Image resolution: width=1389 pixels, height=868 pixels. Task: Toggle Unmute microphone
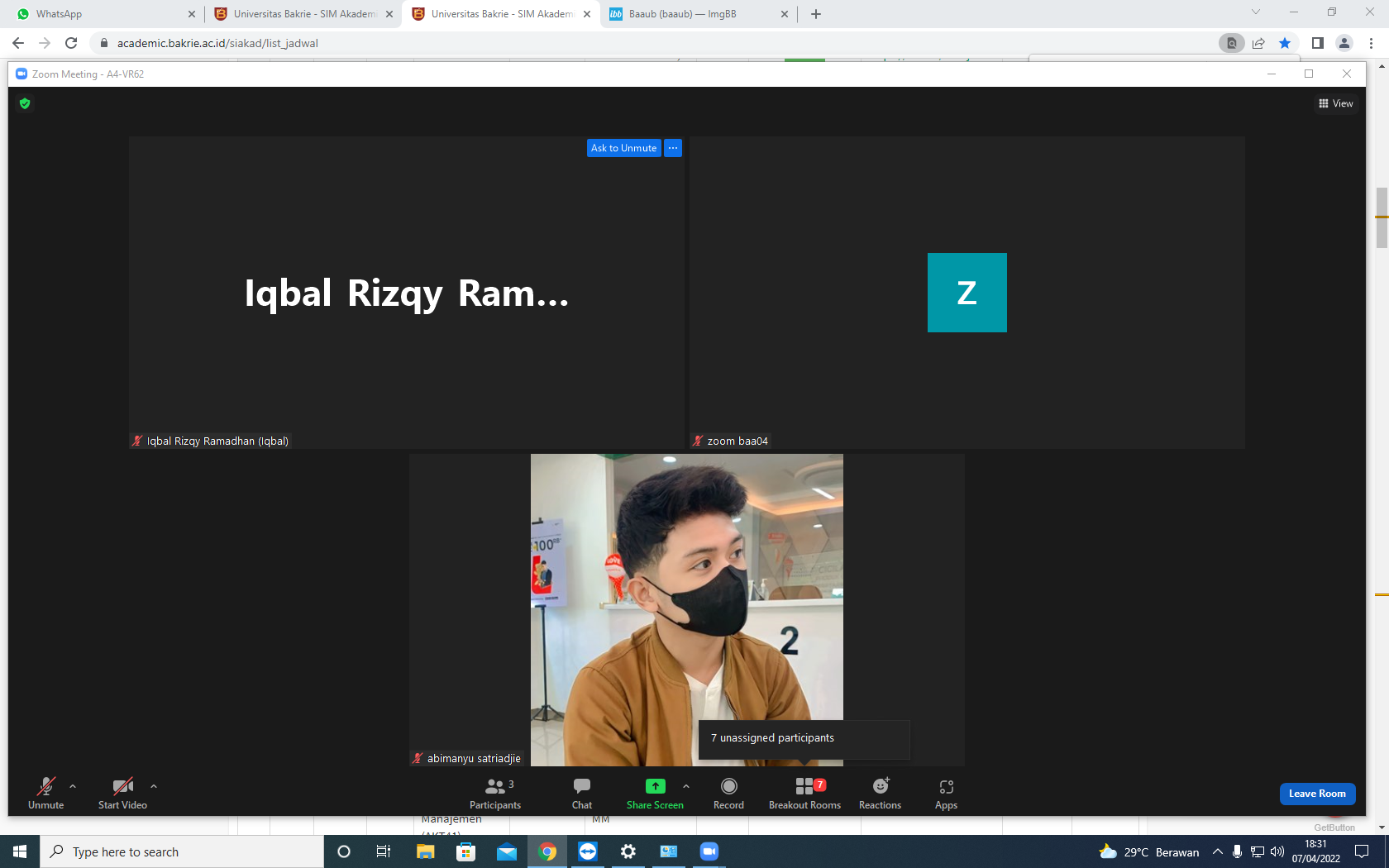(45, 794)
